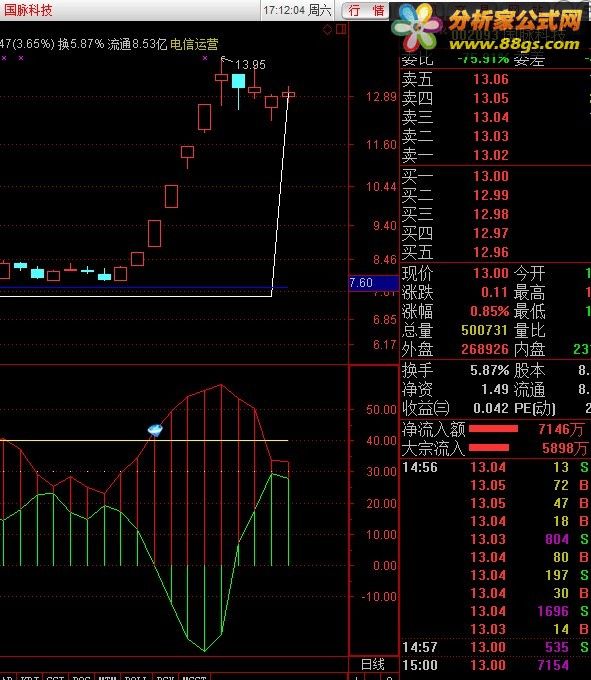Click the 换手 turnover 5.87% in the quote panel
591x680 pixels.
490,370
